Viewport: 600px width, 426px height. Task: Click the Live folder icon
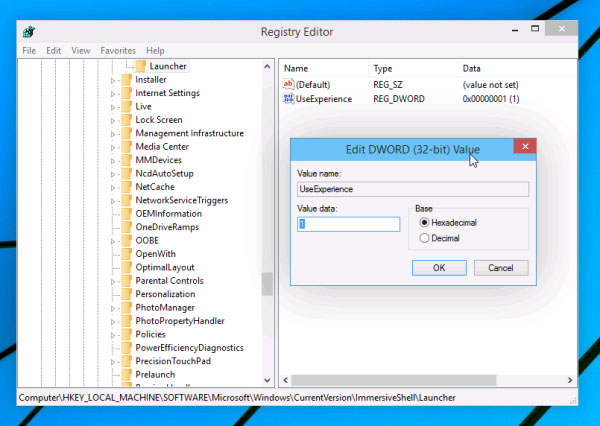pyautogui.click(x=126, y=106)
